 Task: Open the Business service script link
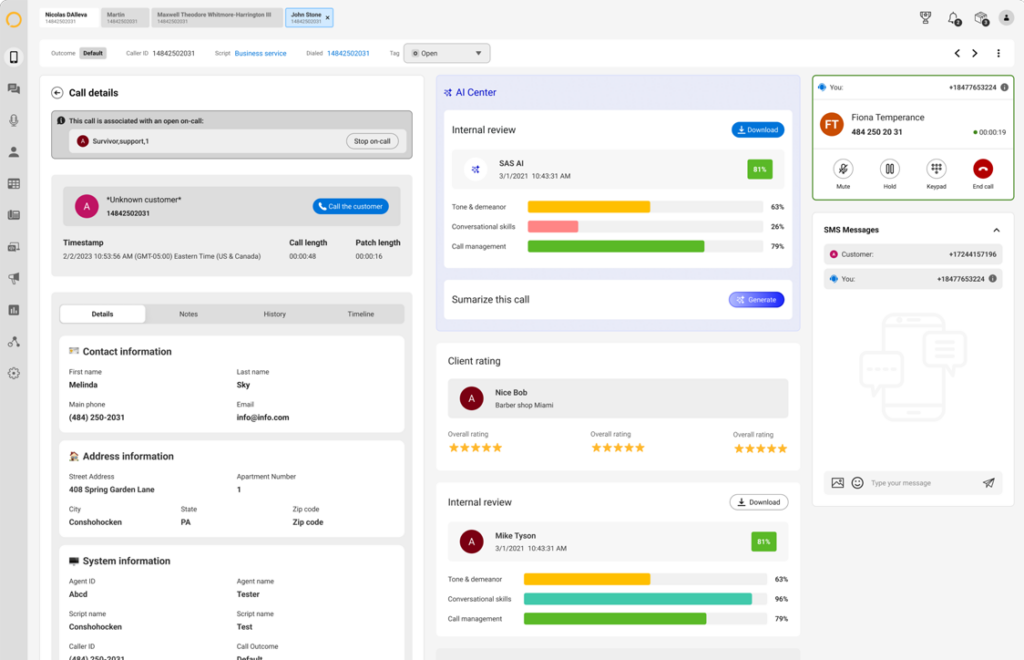pos(261,54)
